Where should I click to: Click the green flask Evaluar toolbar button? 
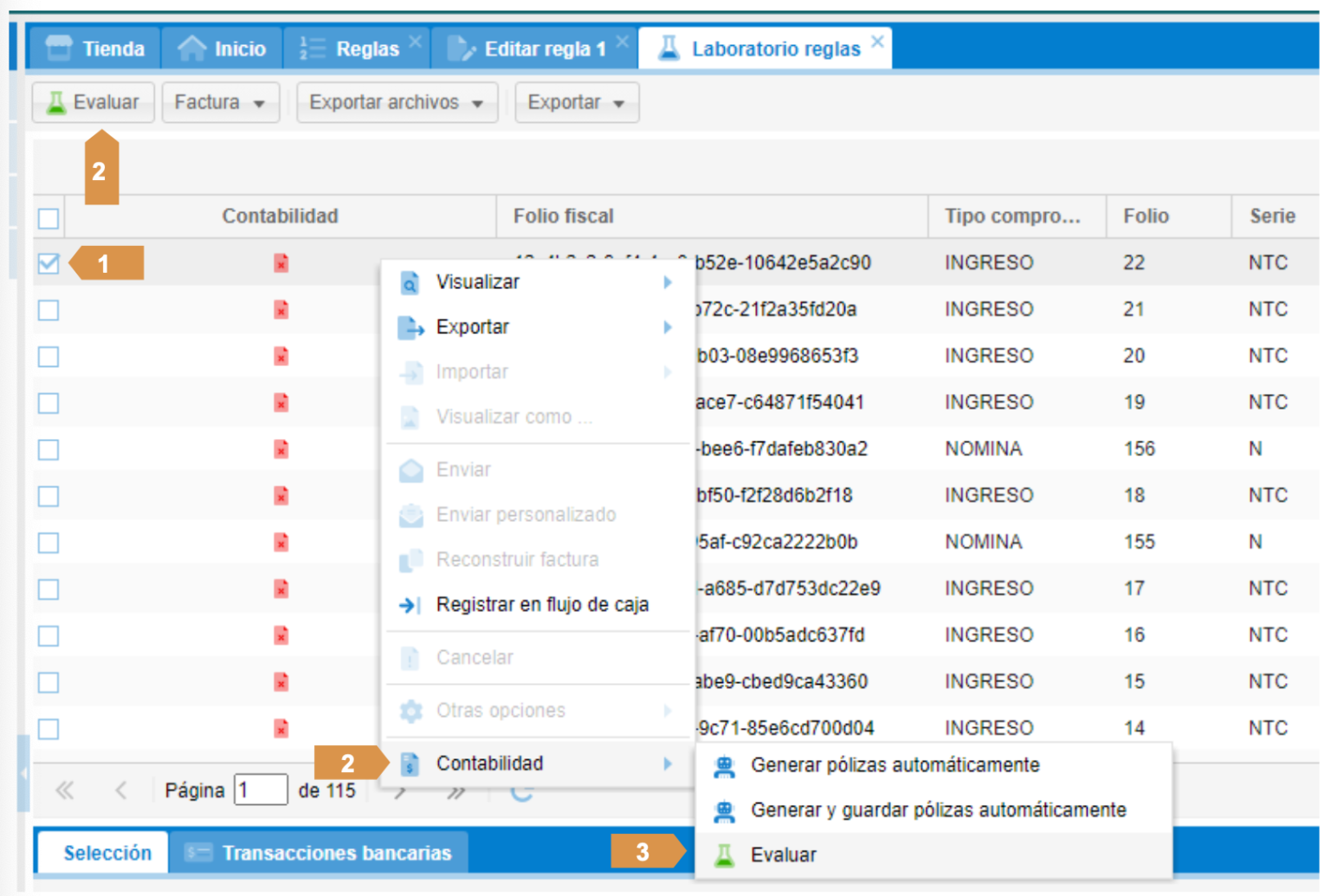93,102
